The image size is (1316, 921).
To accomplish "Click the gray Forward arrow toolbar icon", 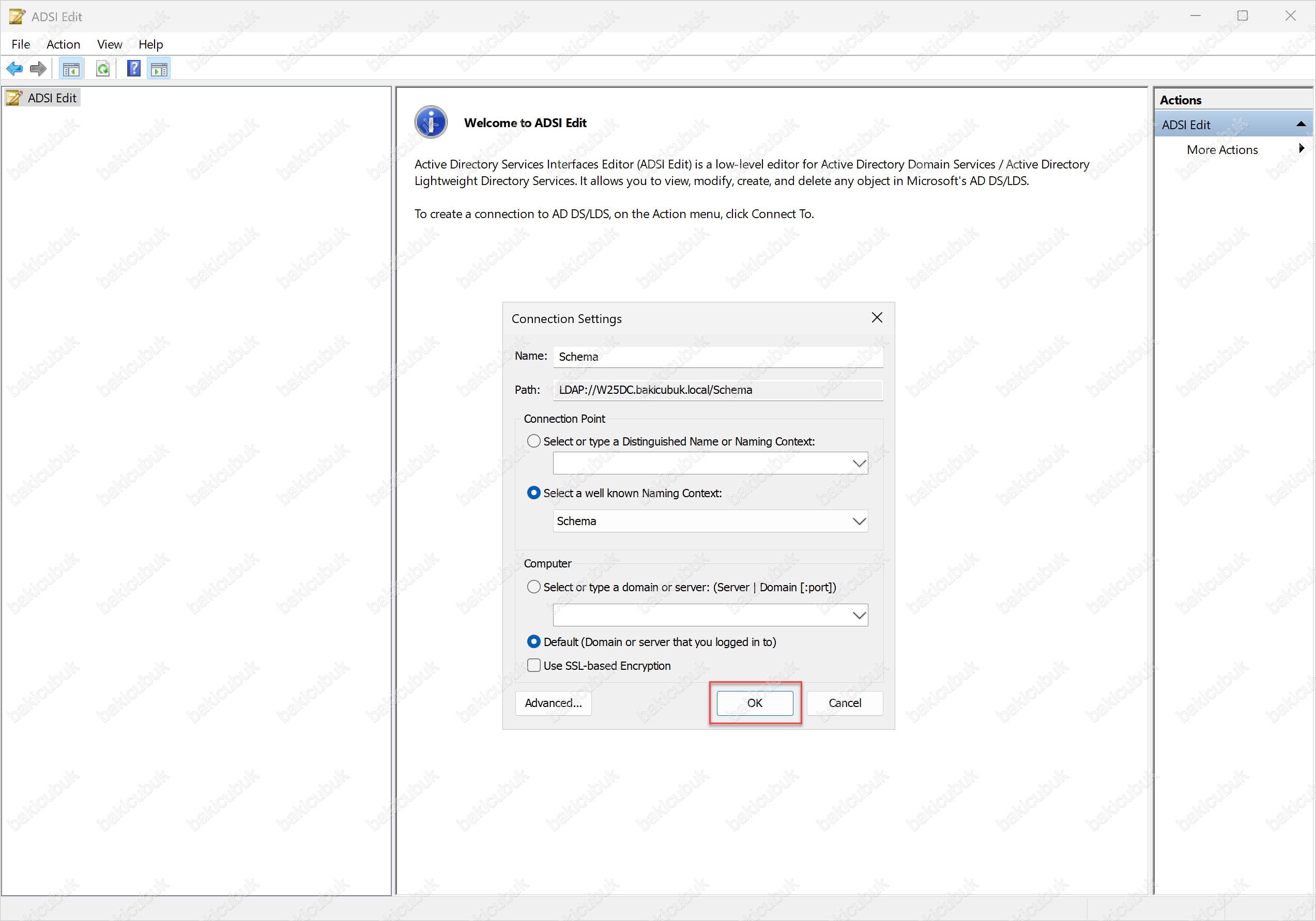I will (x=38, y=69).
